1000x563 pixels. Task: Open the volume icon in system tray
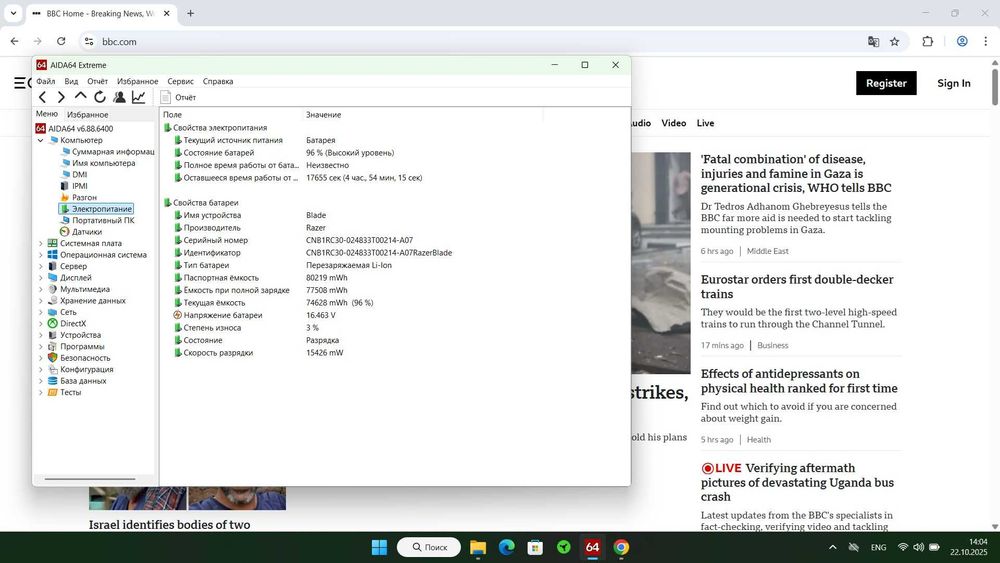click(x=918, y=547)
